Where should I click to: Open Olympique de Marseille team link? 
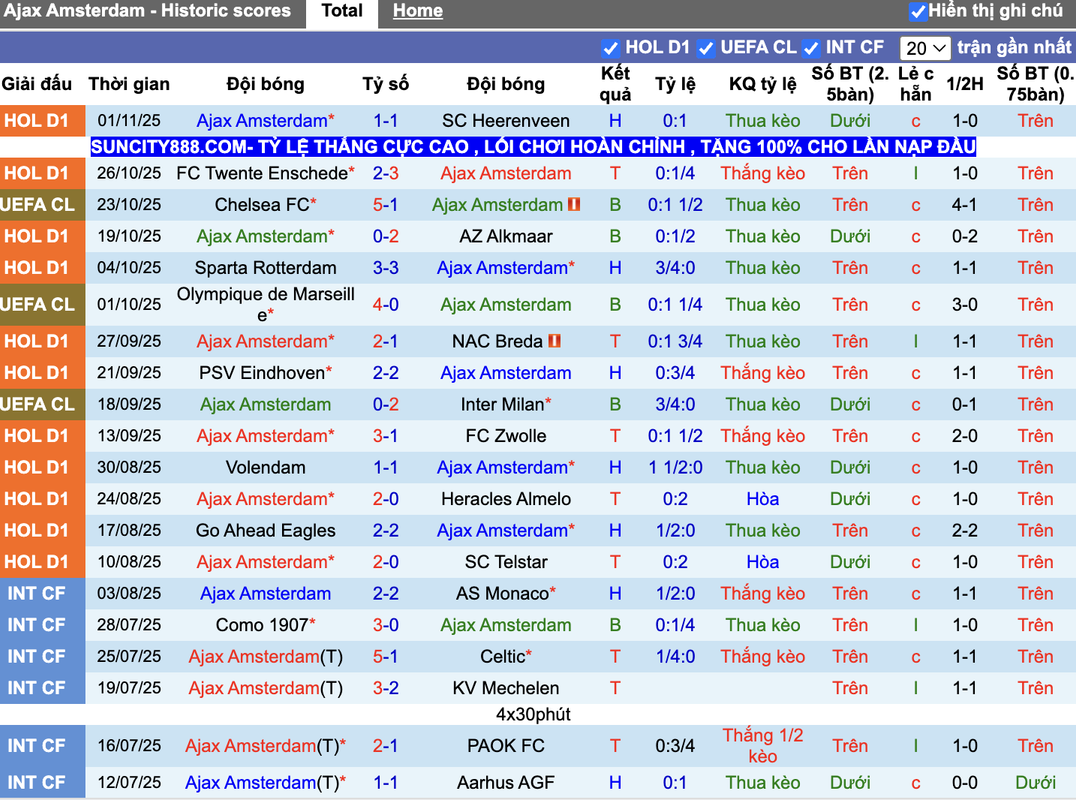[x=266, y=305]
